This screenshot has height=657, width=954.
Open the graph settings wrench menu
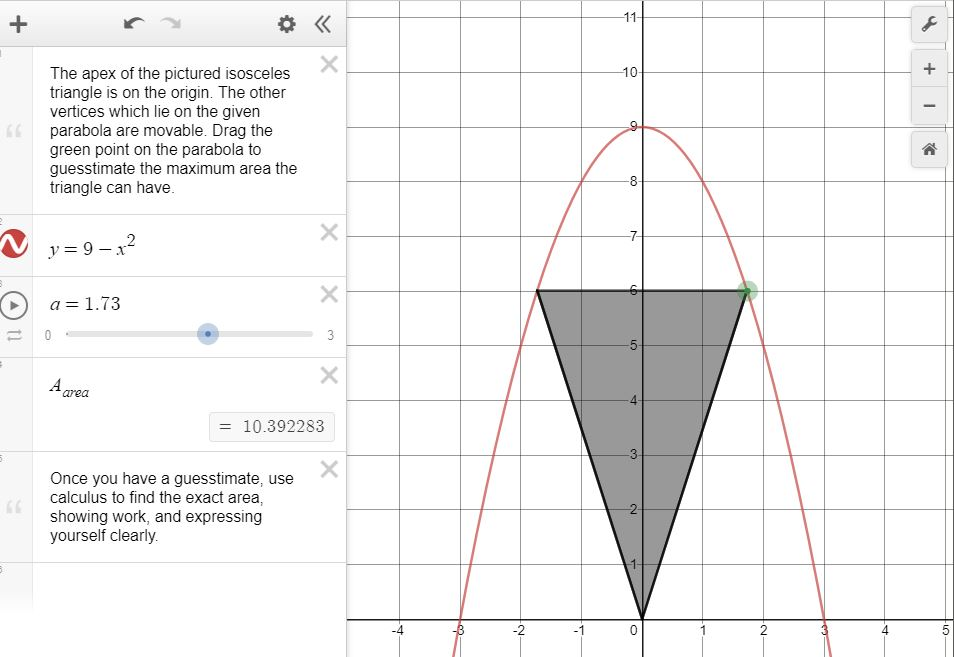pyautogui.click(x=929, y=24)
